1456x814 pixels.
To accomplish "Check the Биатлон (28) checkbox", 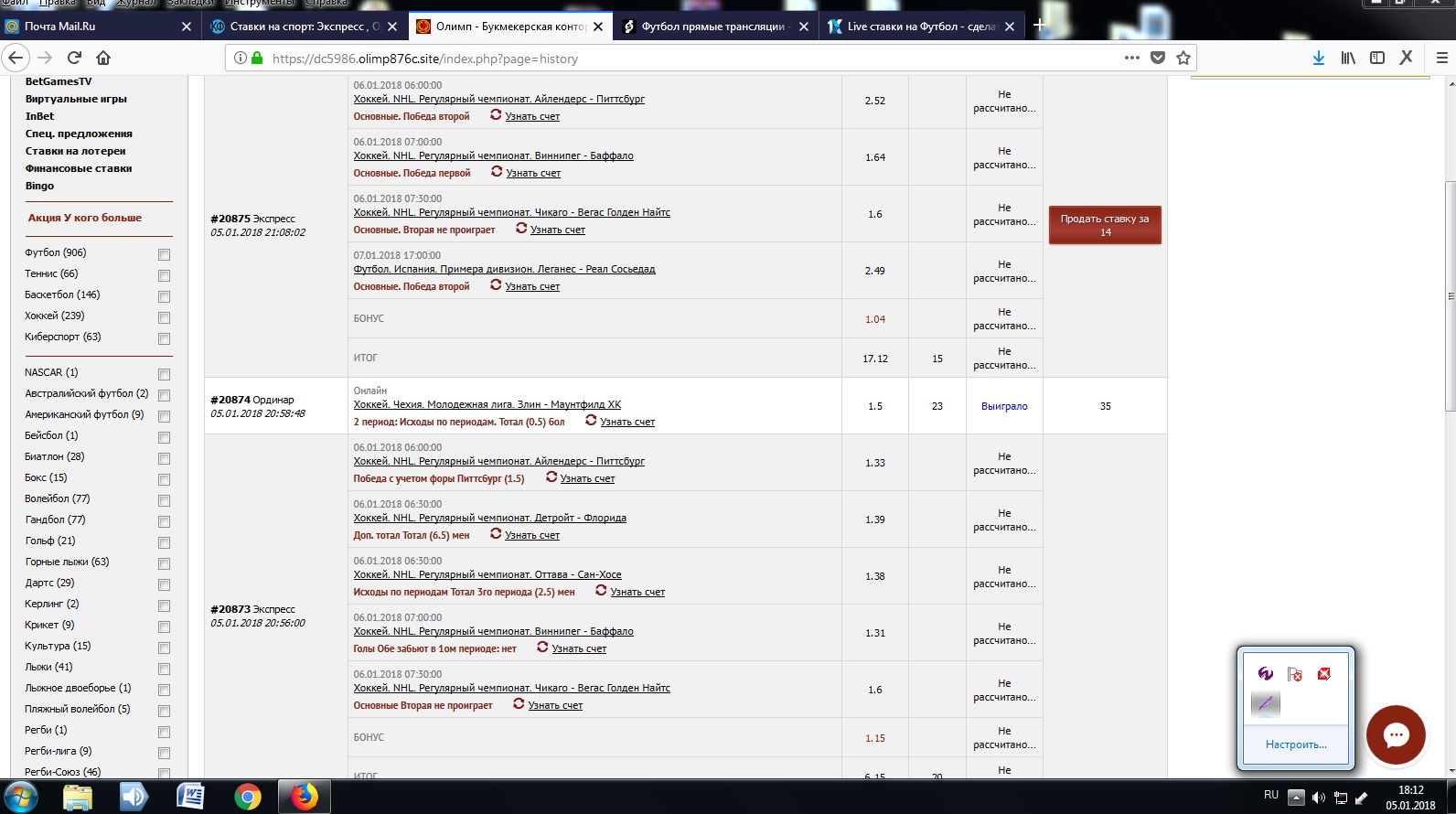I will tap(164, 458).
